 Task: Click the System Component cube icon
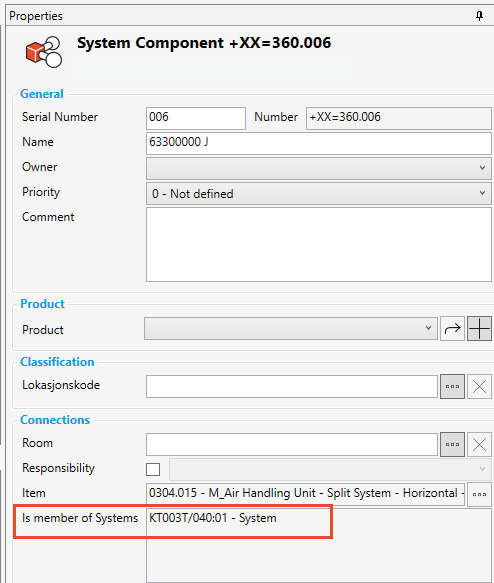tap(44, 52)
